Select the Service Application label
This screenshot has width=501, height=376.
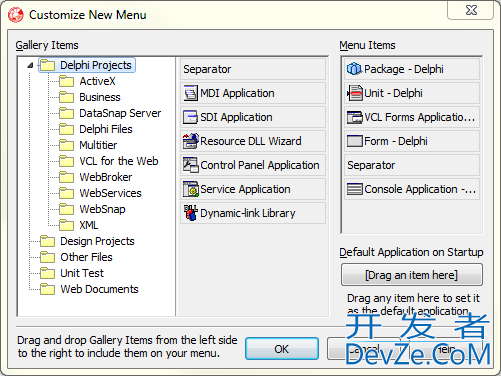[245, 189]
